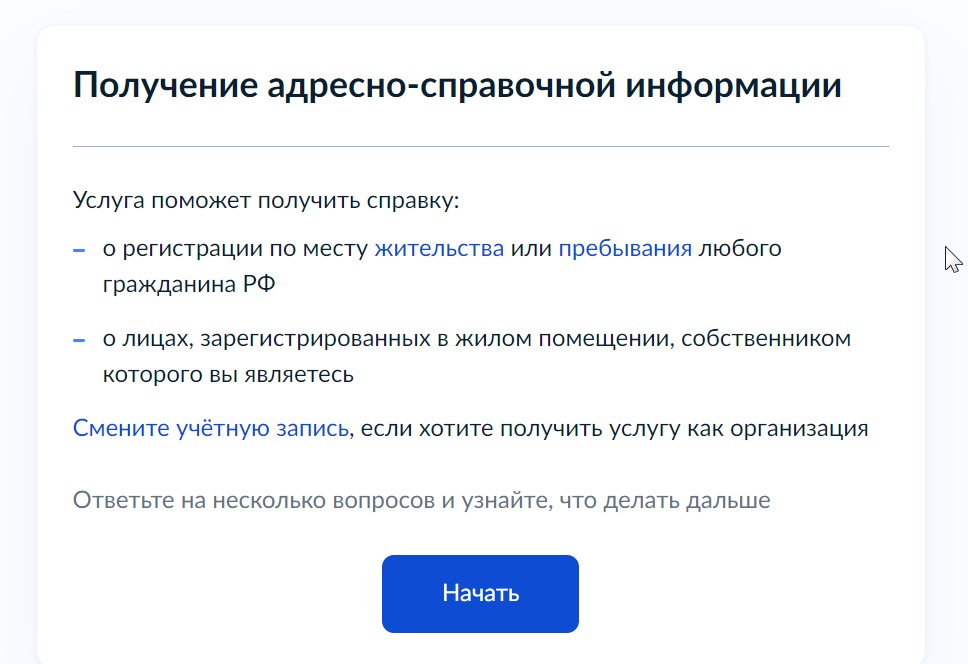Click the divider line under the heading
This screenshot has width=968, height=664.
(x=480, y=147)
